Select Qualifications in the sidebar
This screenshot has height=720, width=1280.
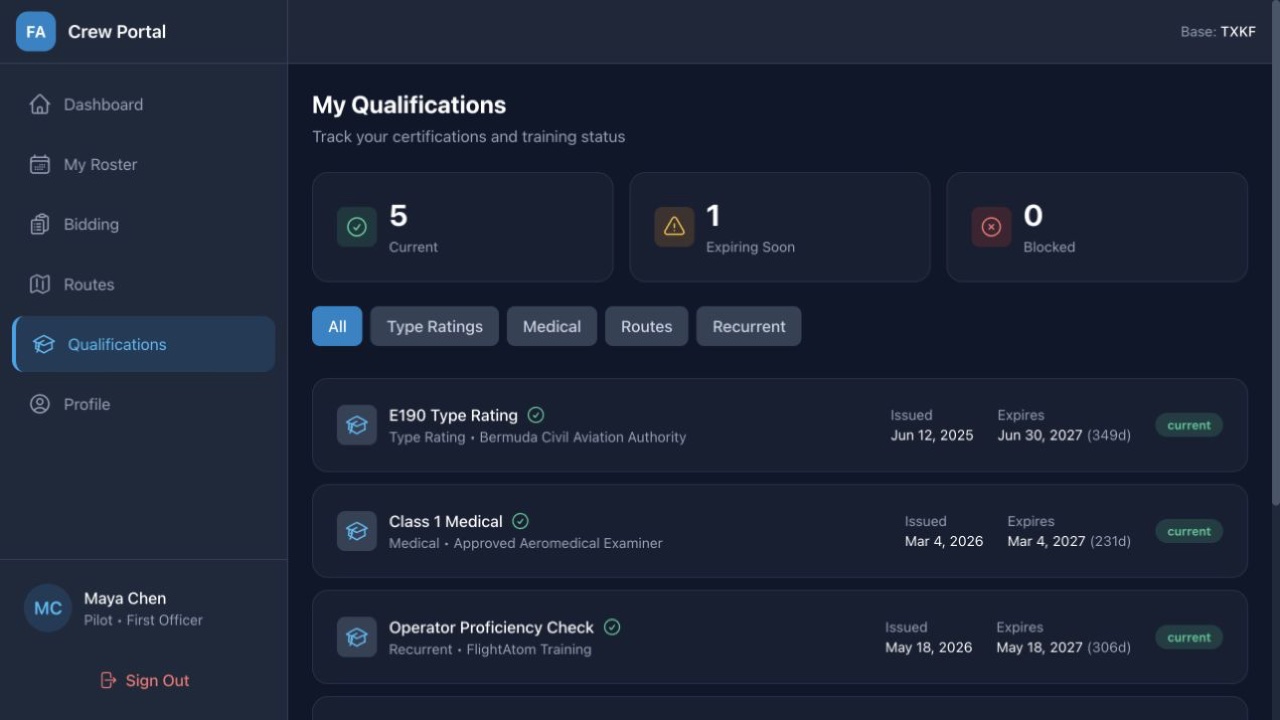143,344
